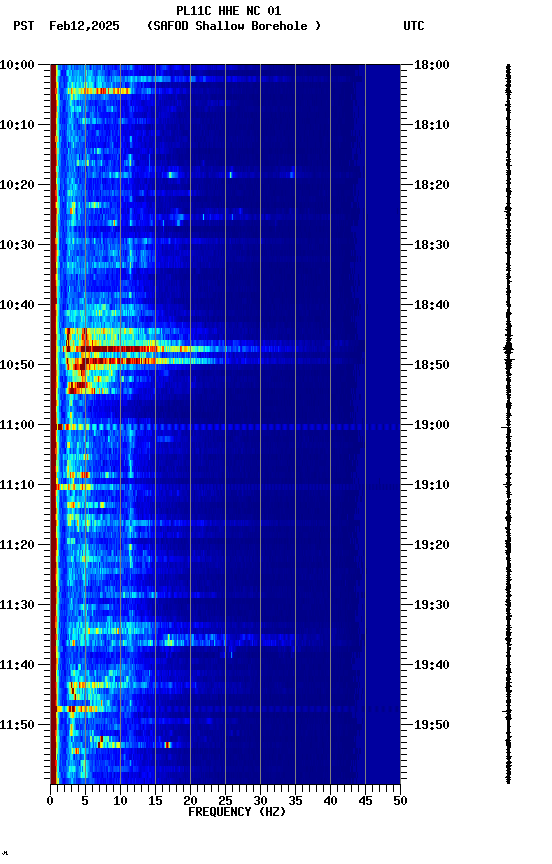Click the 19:50 UTC time label
The width and height of the screenshot is (552, 864).
click(432, 725)
